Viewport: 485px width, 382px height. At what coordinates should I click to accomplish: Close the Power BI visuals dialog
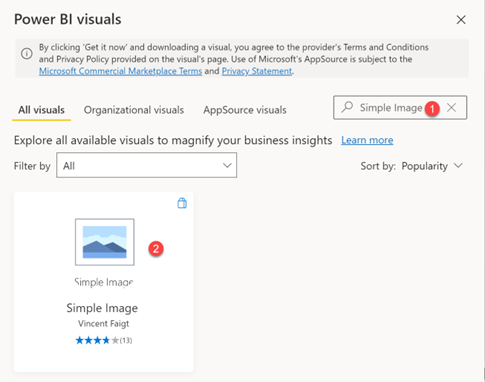coord(461,20)
